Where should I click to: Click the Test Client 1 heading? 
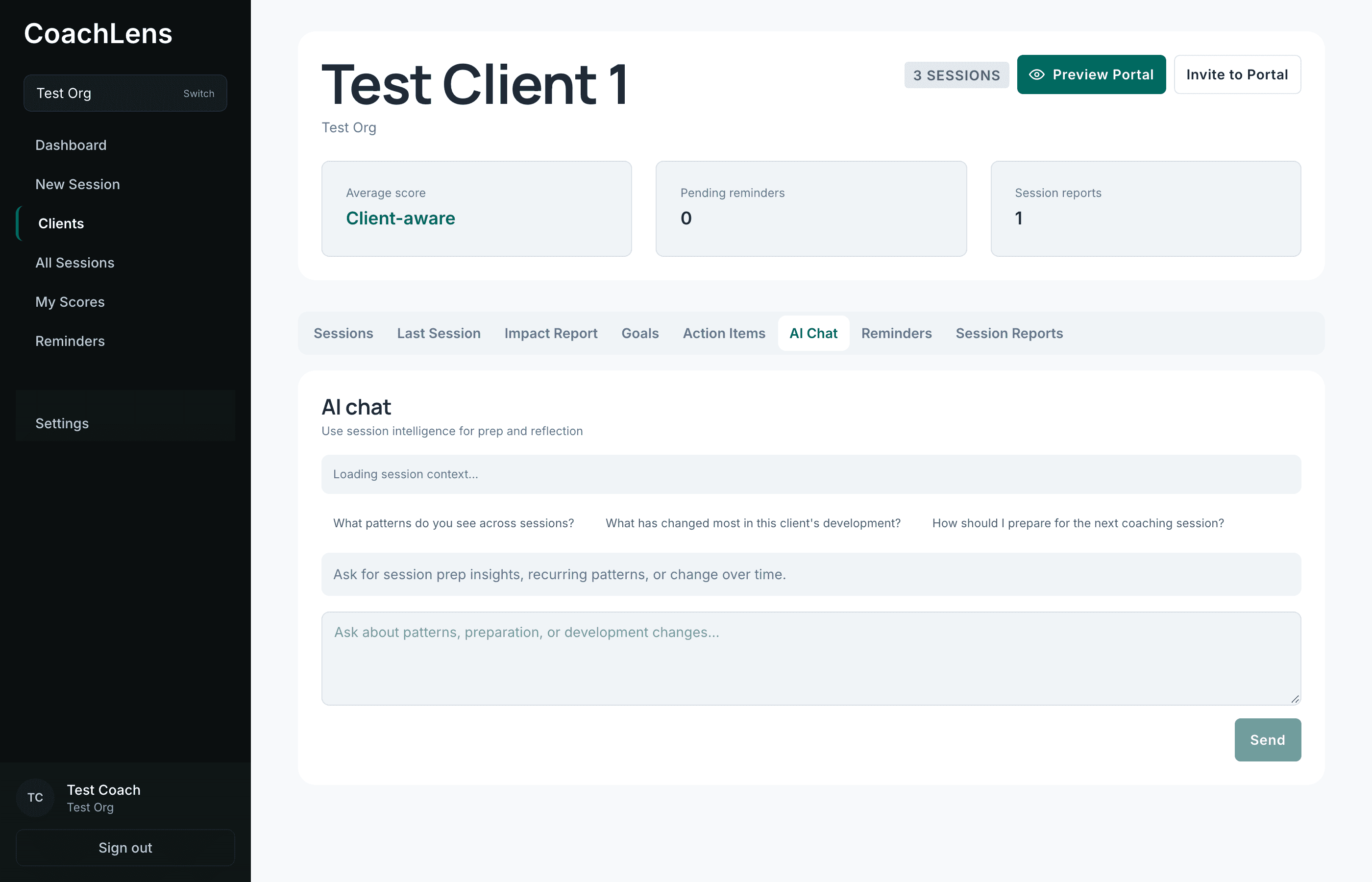pyautogui.click(x=475, y=85)
